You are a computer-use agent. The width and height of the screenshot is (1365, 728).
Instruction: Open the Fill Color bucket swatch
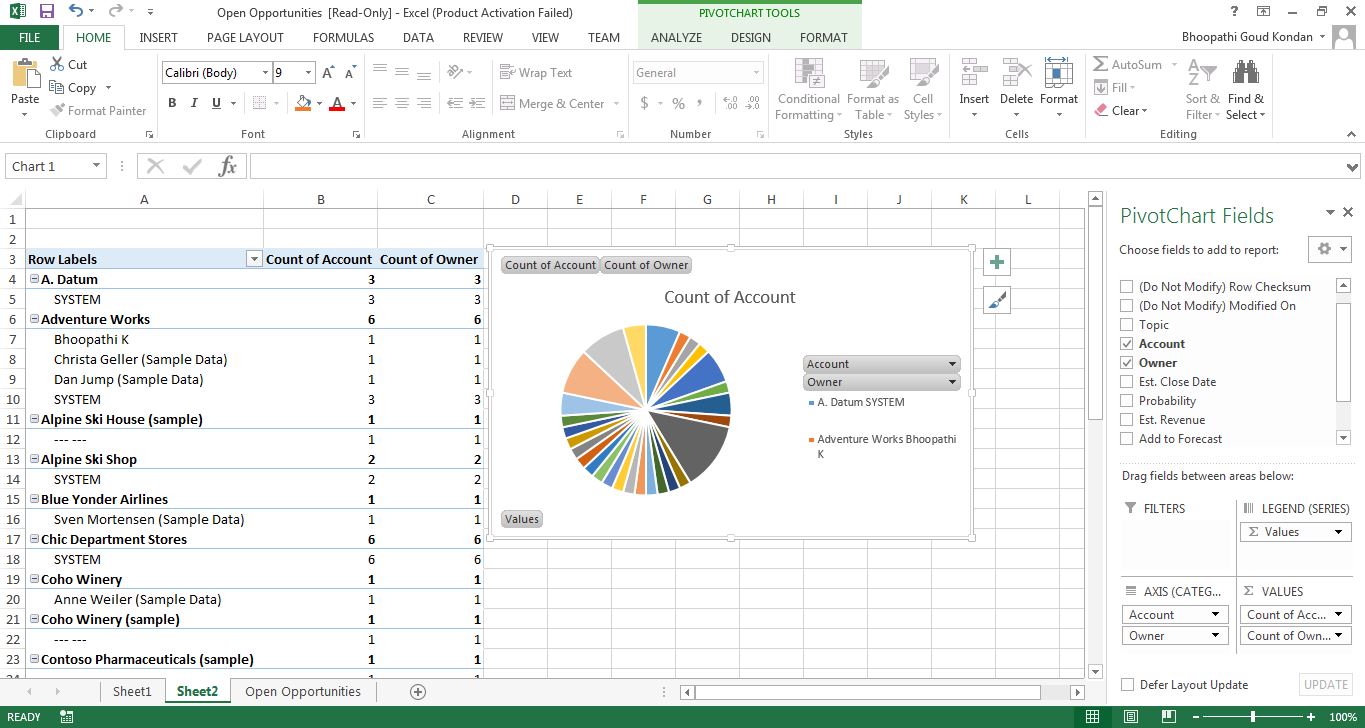[x=303, y=103]
